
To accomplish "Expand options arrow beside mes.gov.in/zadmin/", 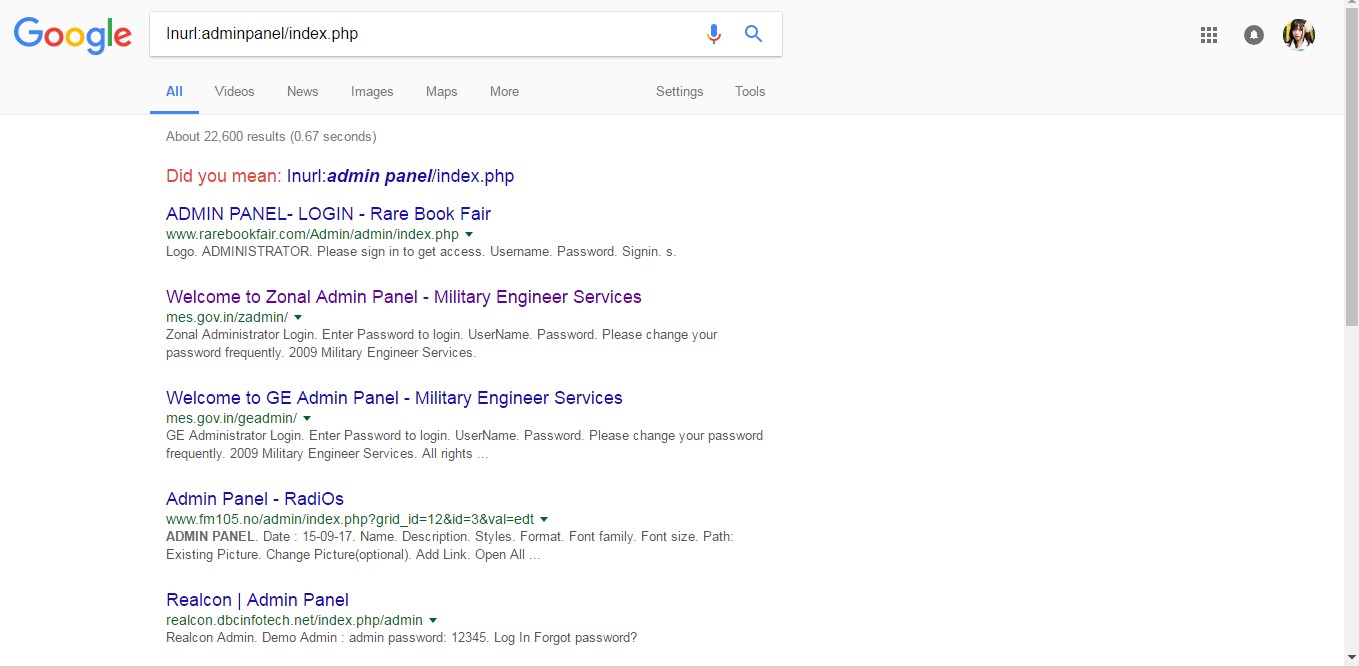I will click(x=298, y=318).
